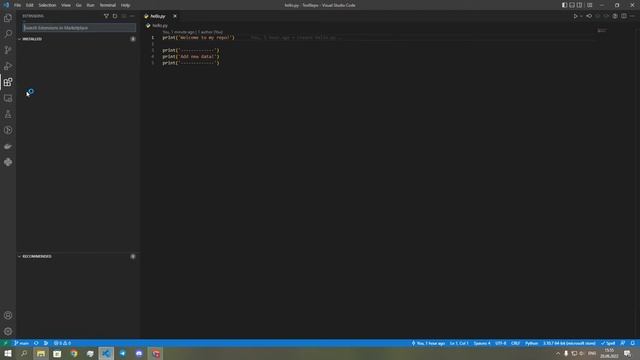This screenshot has height=360, width=640.
Task: Click the minimap preview
Action: coord(602,30)
